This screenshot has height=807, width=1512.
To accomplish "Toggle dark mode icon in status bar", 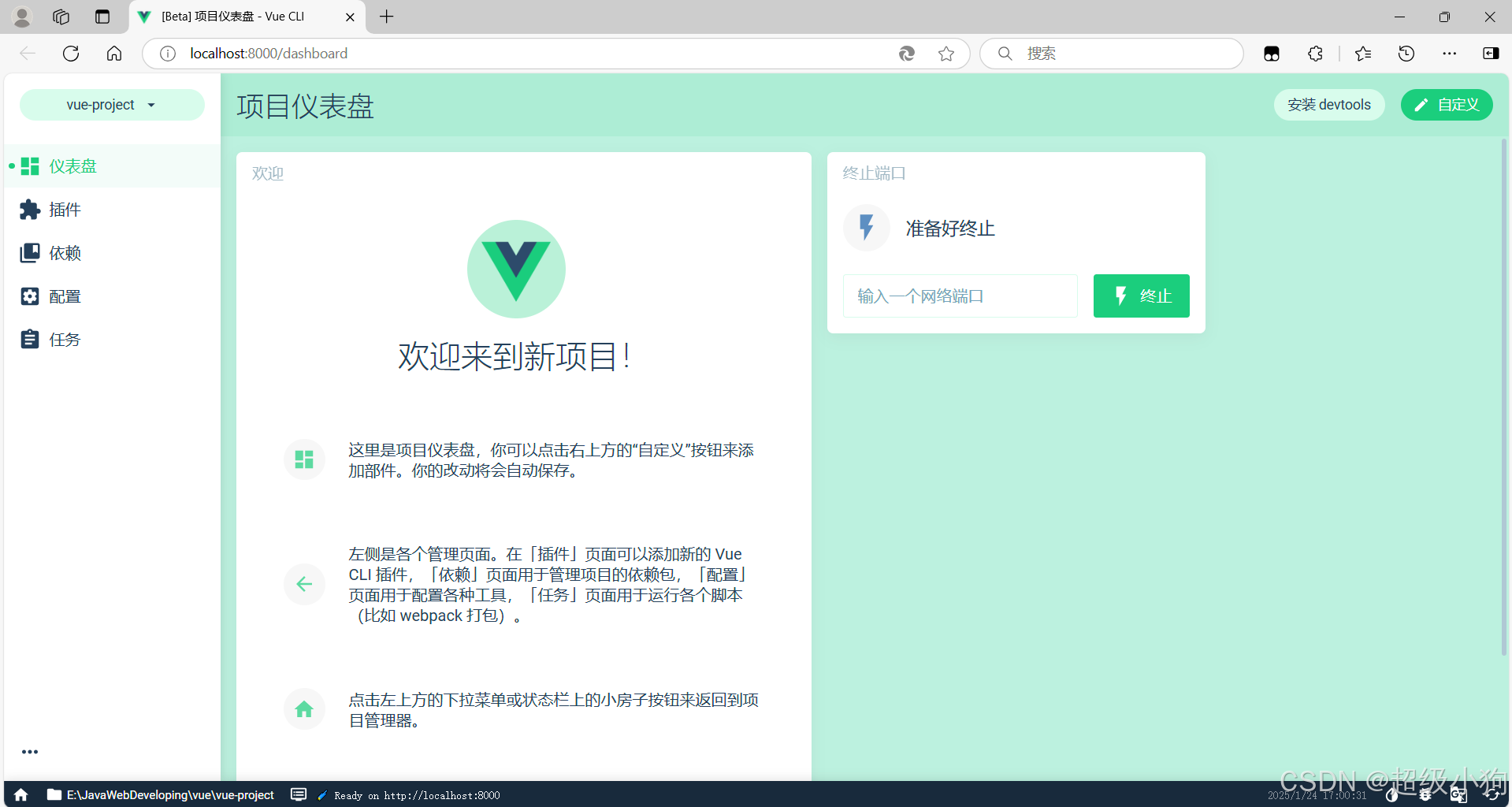I will click(1392, 794).
